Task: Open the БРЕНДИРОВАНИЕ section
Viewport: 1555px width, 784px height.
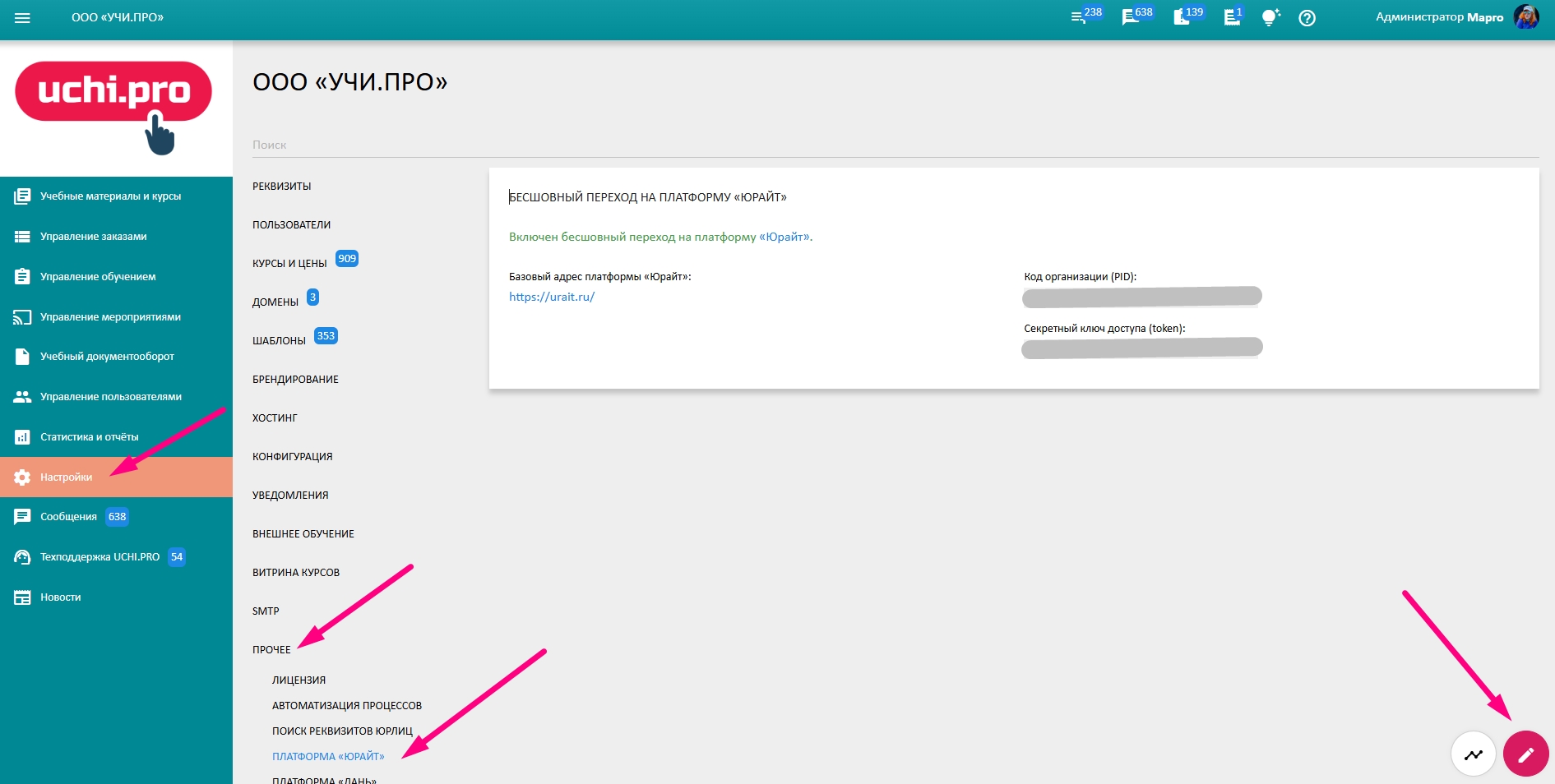Action: click(x=296, y=380)
